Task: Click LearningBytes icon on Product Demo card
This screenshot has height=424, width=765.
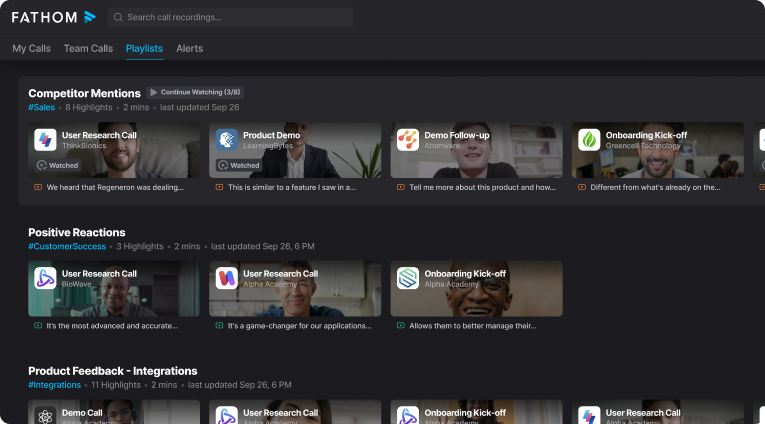Action: pos(226,140)
